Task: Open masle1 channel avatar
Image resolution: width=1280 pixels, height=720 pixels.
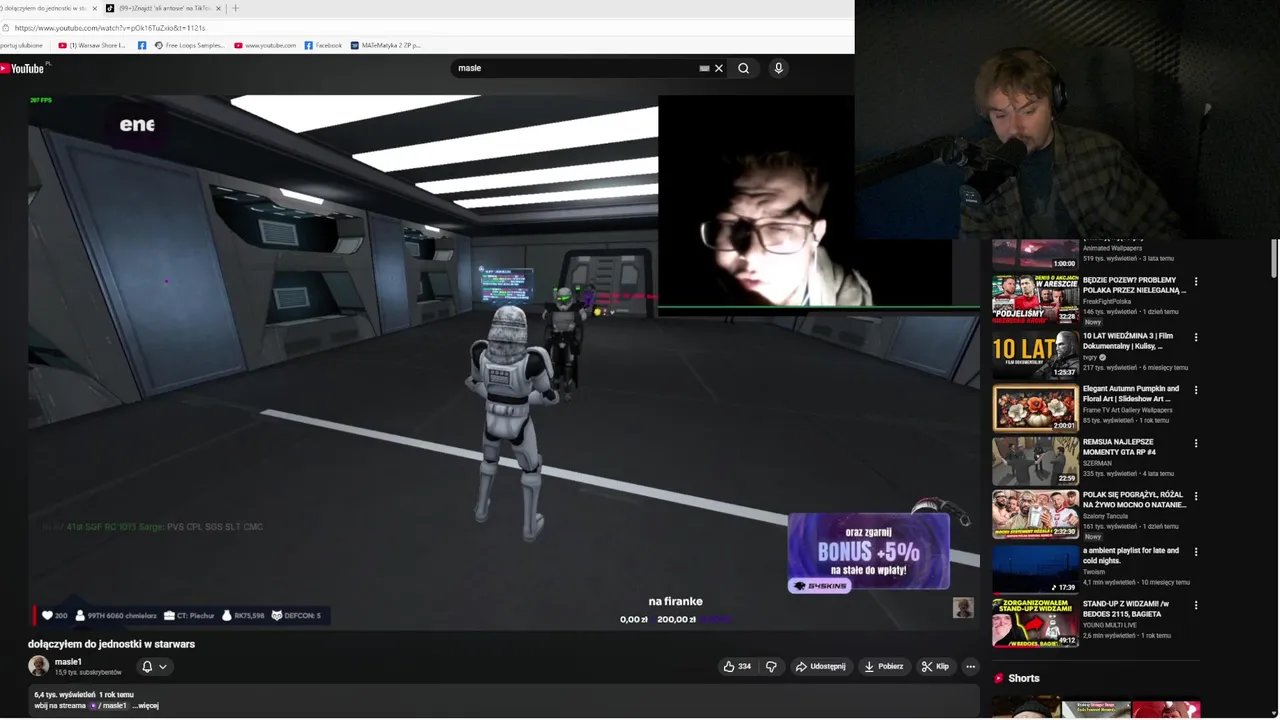Action: [38, 666]
